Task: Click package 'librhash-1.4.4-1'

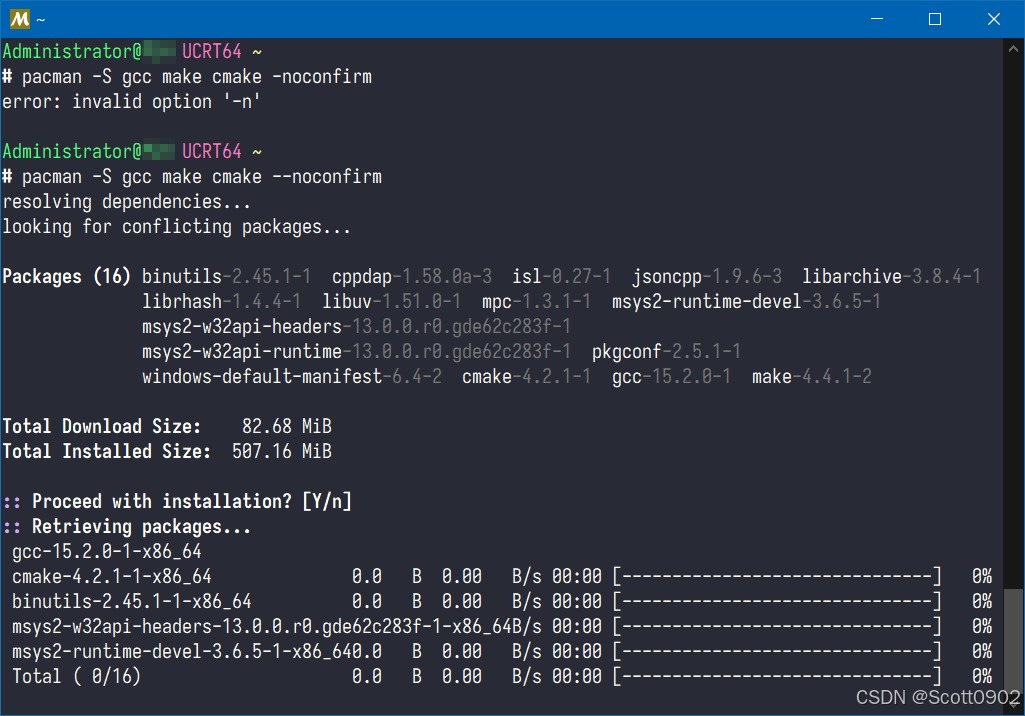Action: 222,301
